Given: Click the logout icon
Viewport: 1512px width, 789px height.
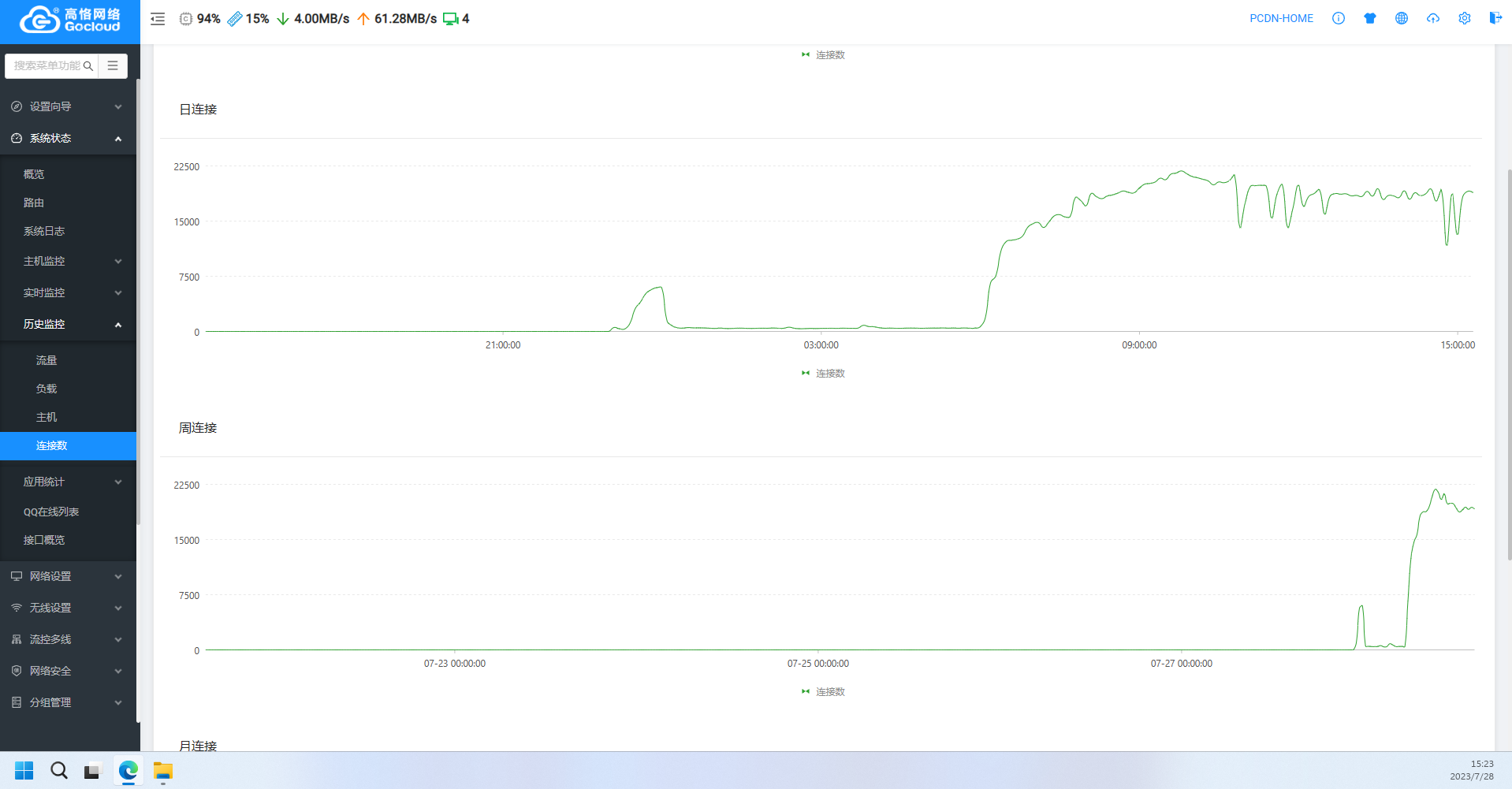Looking at the screenshot, I should point(1495,18).
